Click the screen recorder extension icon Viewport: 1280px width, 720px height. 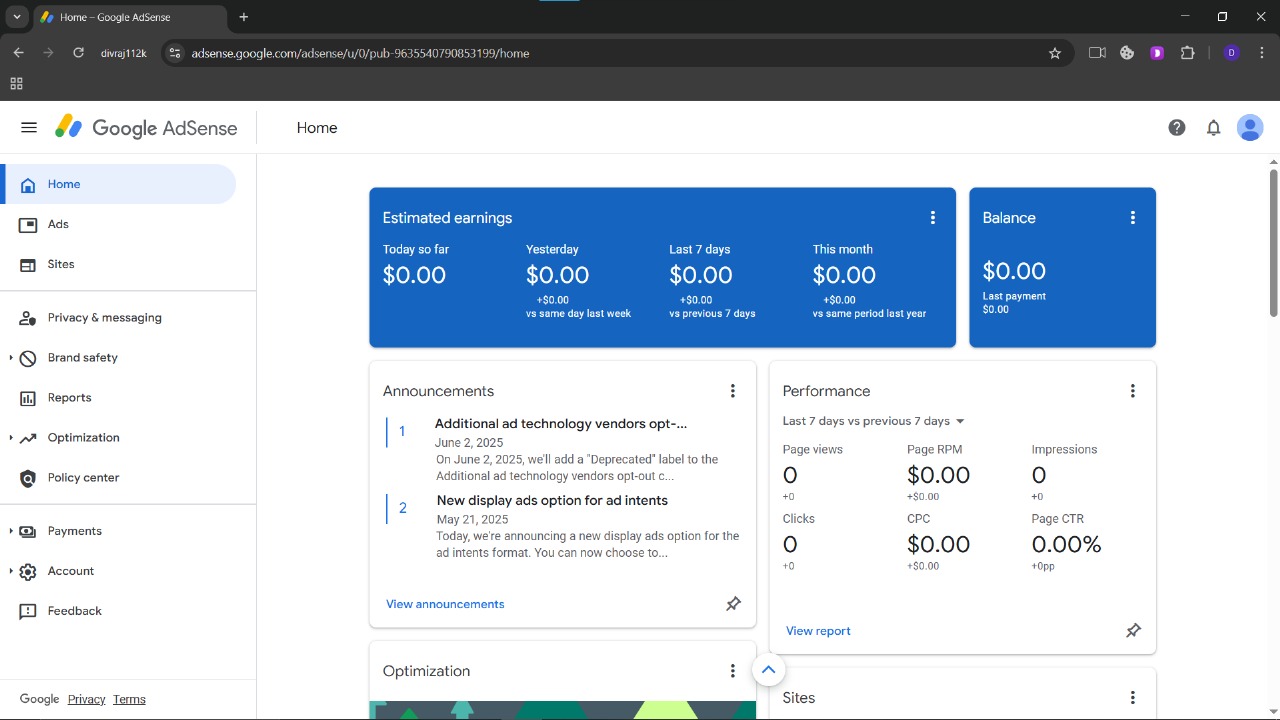1097,53
